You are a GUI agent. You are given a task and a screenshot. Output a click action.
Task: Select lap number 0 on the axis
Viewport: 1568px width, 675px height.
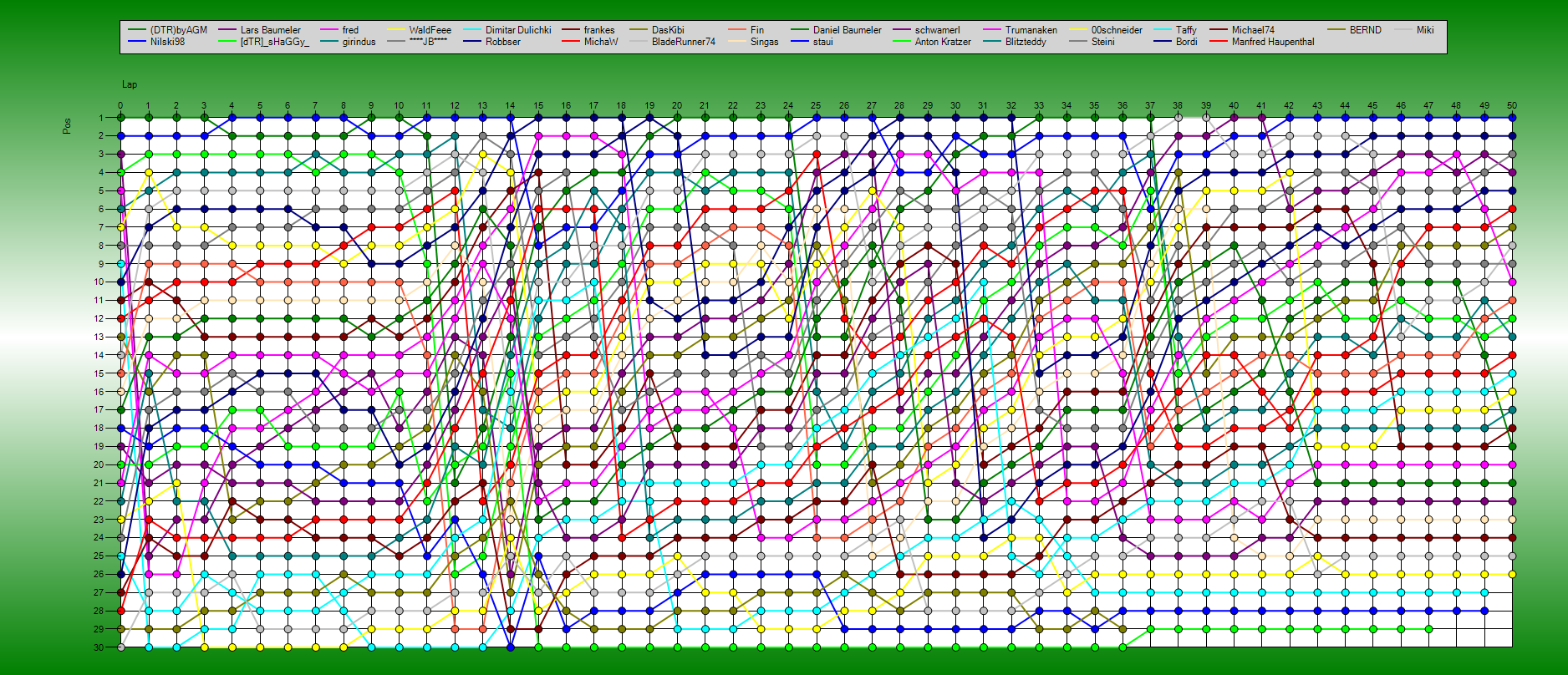(120, 106)
